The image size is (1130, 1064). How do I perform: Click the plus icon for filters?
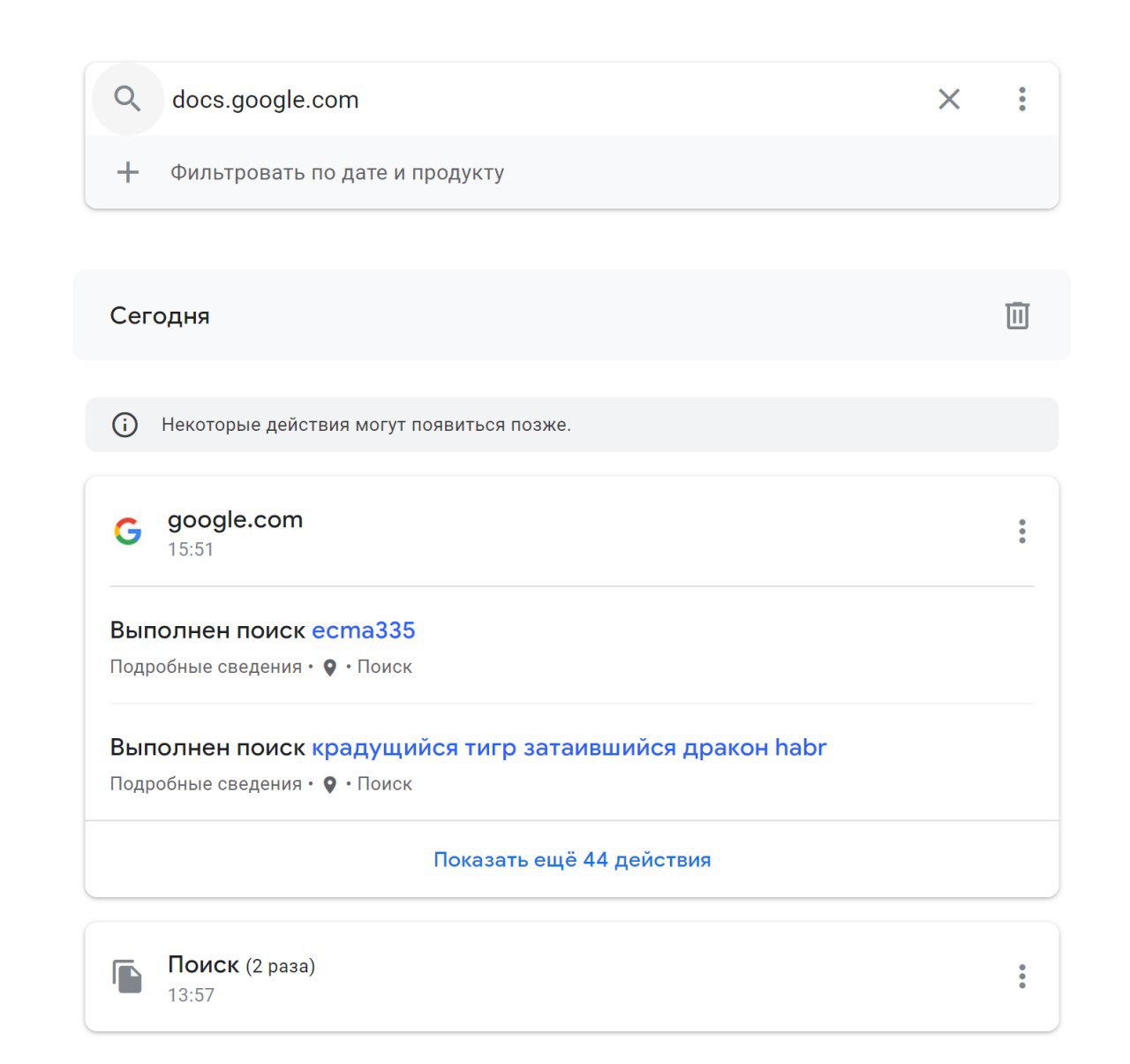point(128,172)
